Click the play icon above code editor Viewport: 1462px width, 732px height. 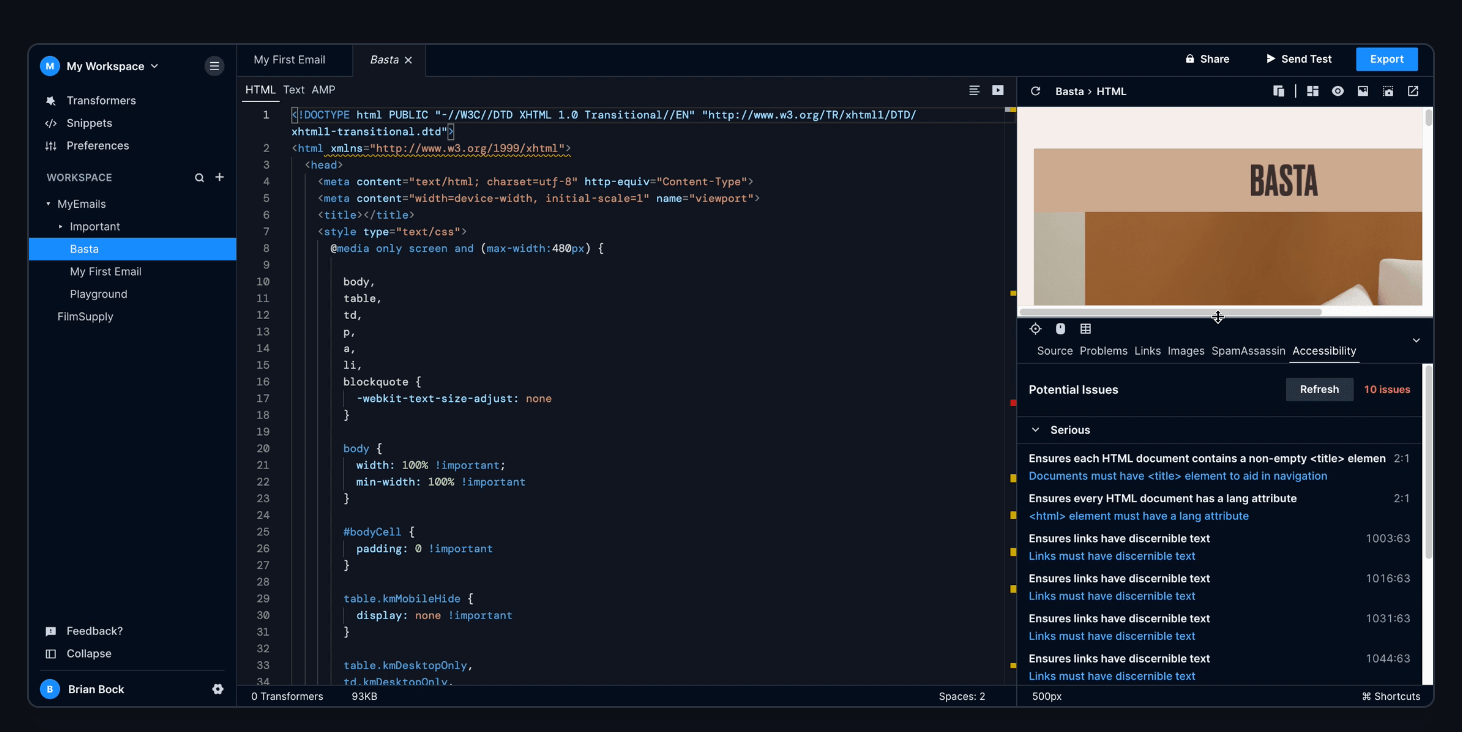click(997, 90)
